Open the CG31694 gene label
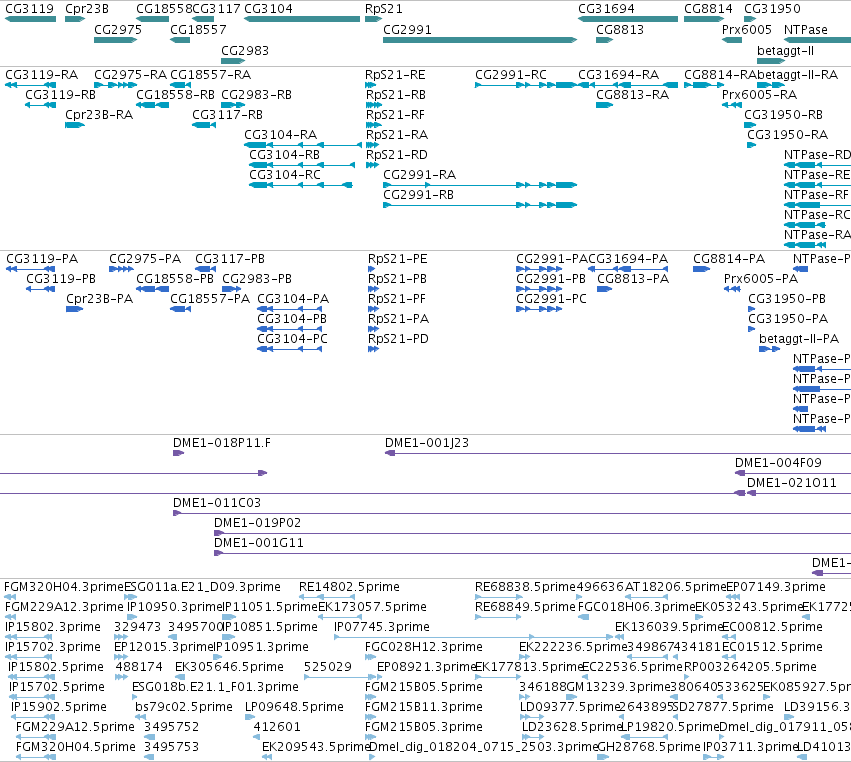 pos(606,9)
